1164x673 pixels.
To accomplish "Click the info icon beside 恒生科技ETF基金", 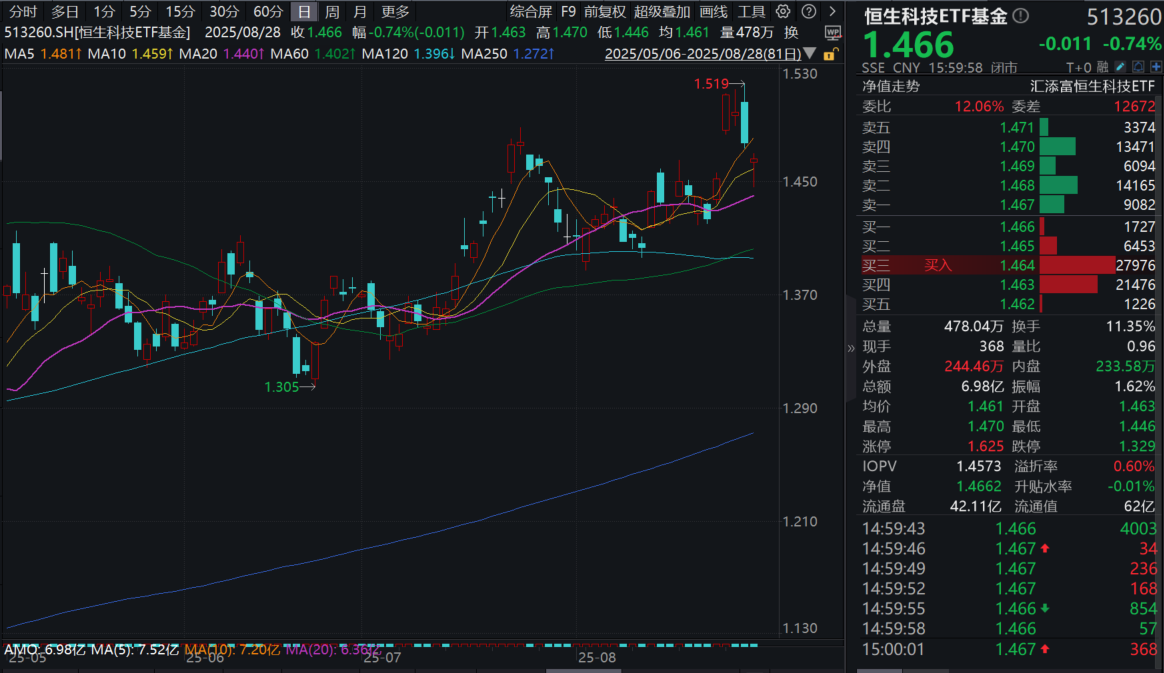I will 1019,14.
